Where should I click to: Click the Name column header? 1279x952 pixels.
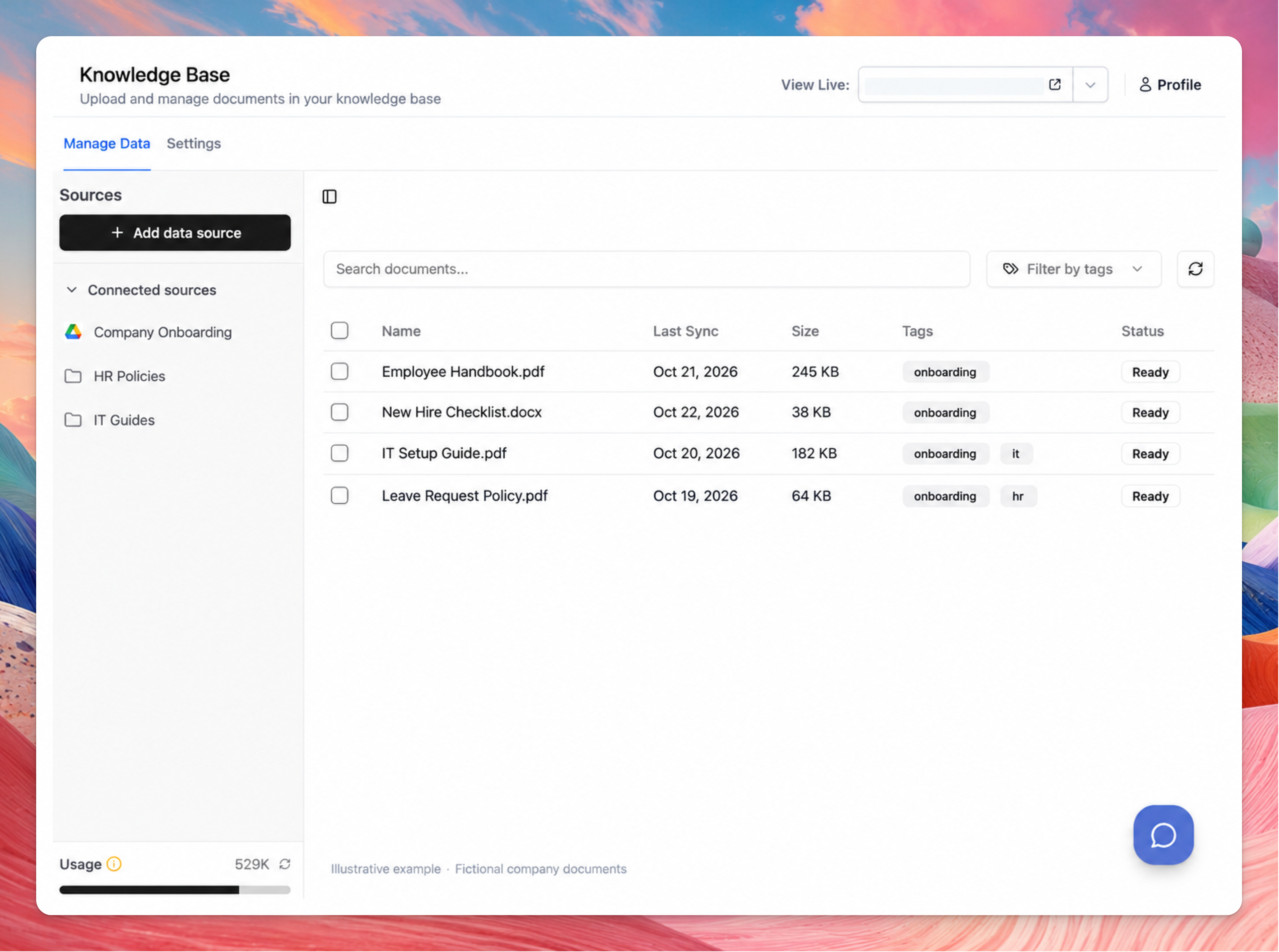click(x=401, y=331)
